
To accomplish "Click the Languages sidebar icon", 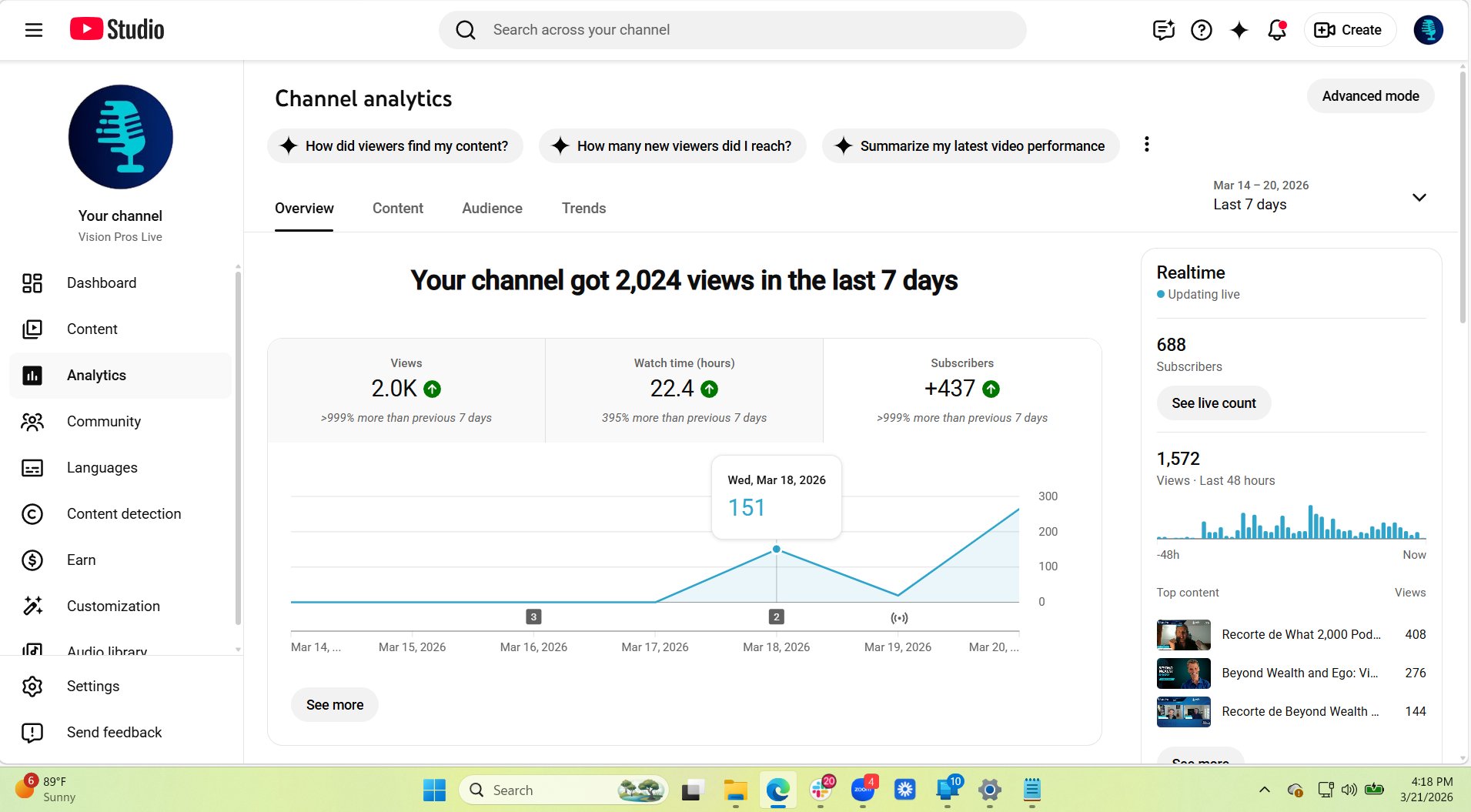I will coord(32,467).
